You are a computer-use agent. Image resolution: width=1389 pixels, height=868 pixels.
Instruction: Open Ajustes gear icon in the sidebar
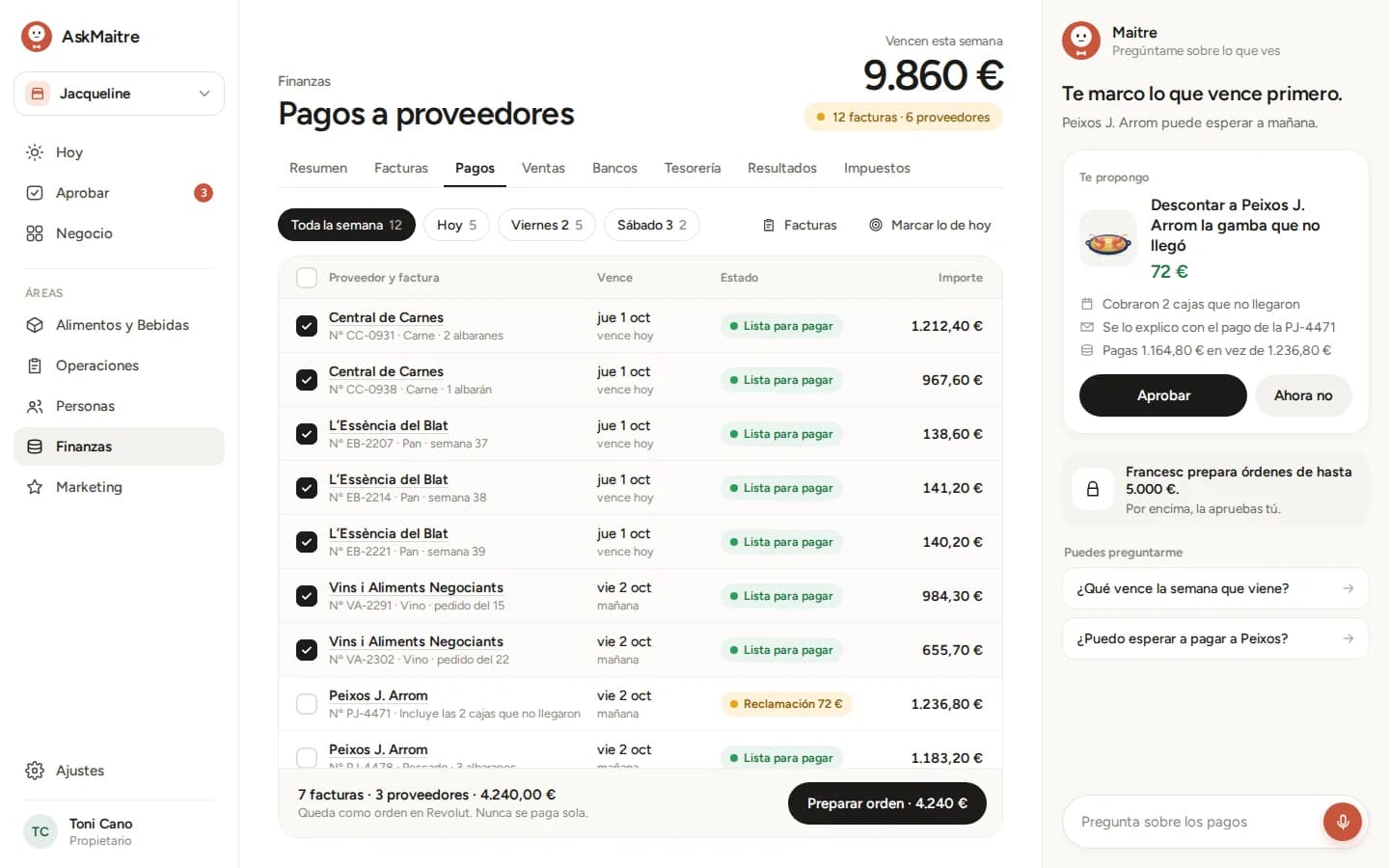pyautogui.click(x=35, y=771)
